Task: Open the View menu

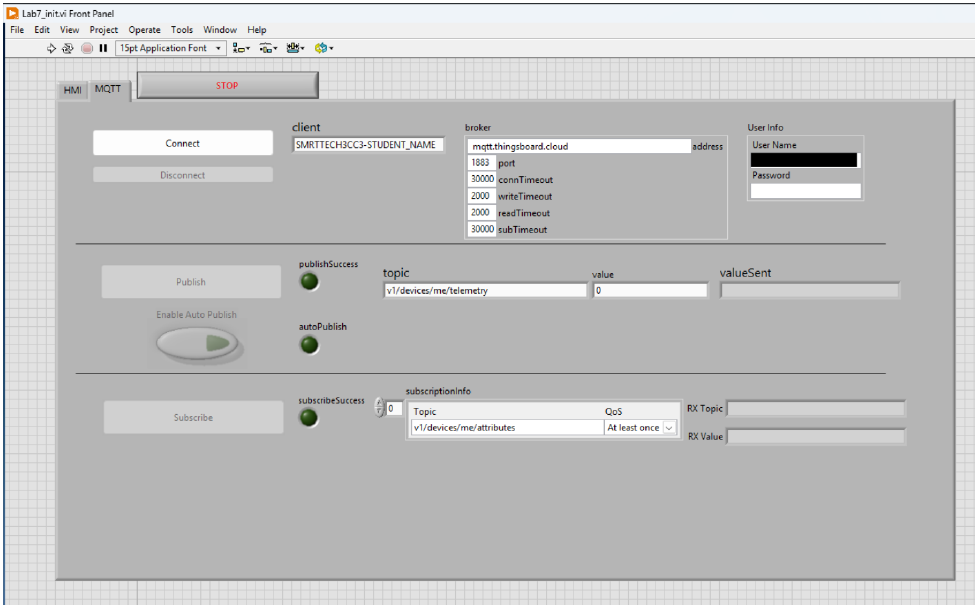Action: tap(69, 30)
